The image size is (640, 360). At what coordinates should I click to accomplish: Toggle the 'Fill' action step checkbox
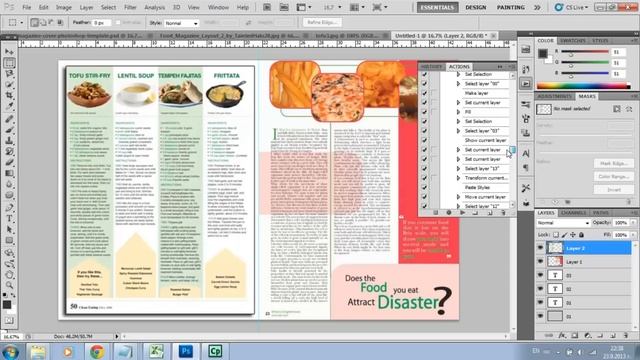[x=424, y=112]
